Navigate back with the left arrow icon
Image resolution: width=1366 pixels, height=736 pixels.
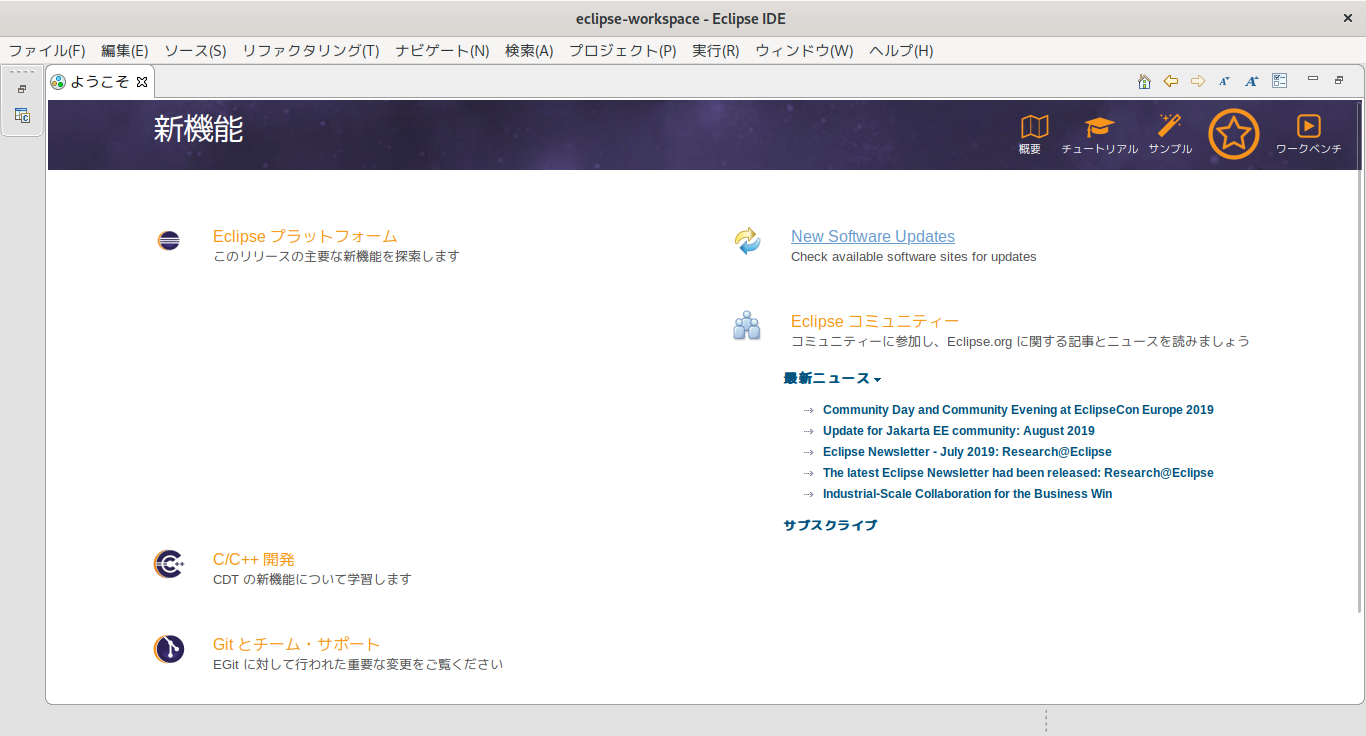1171,81
